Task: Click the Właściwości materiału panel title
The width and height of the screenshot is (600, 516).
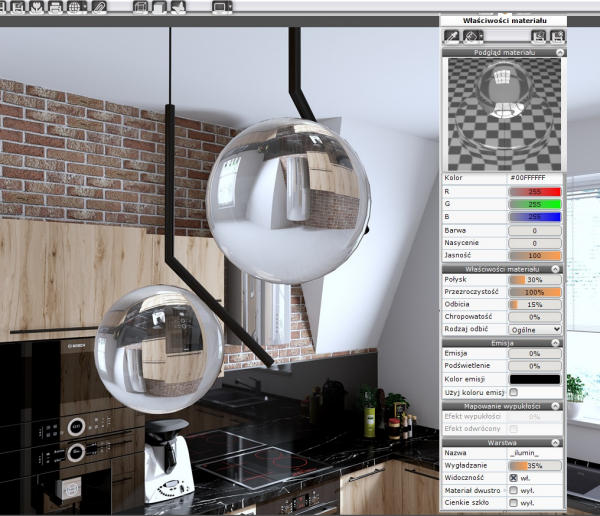Action: tap(504, 21)
